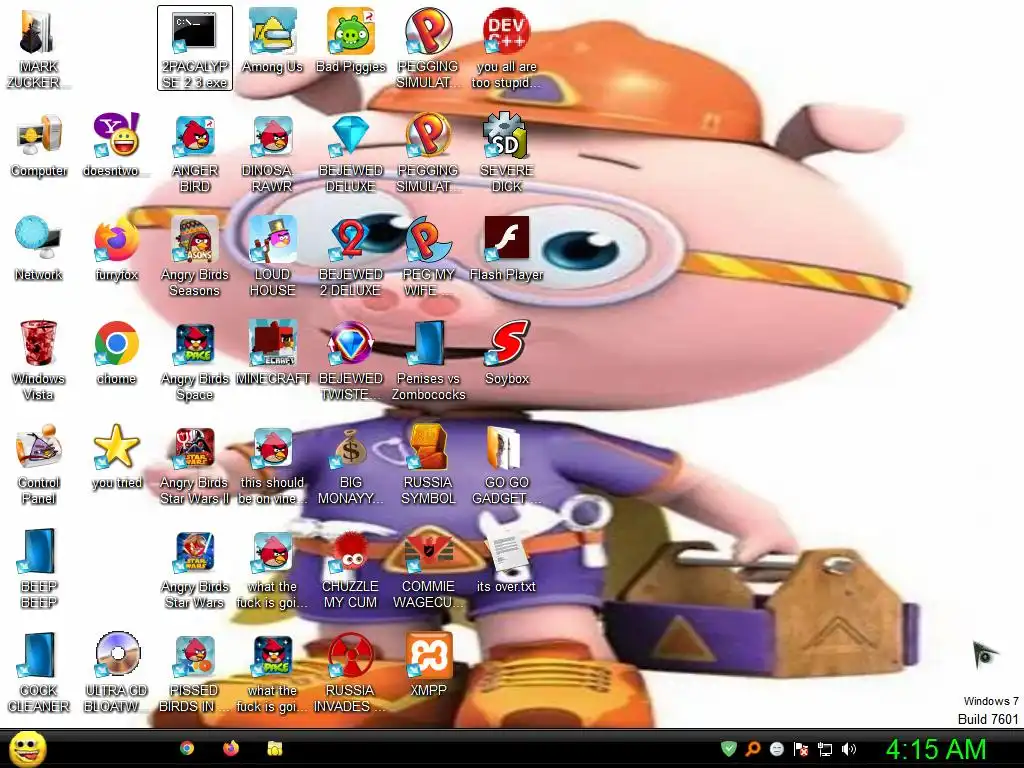Open the Windows Vista recycle bin
This screenshot has width=1024, height=768.
[x=39, y=360]
